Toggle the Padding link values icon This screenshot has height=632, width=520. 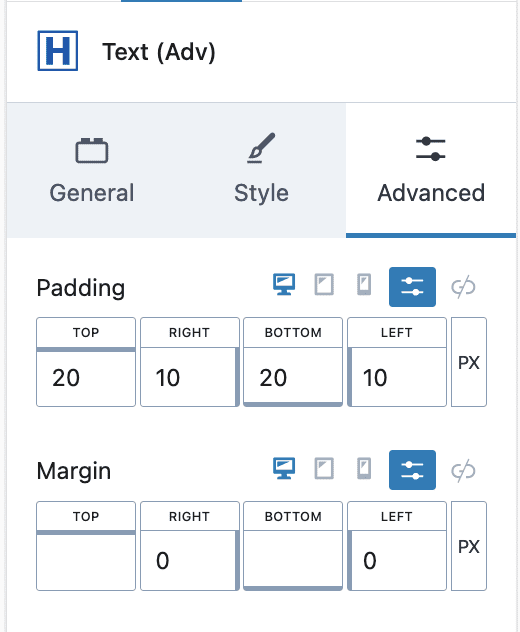[x=463, y=287]
